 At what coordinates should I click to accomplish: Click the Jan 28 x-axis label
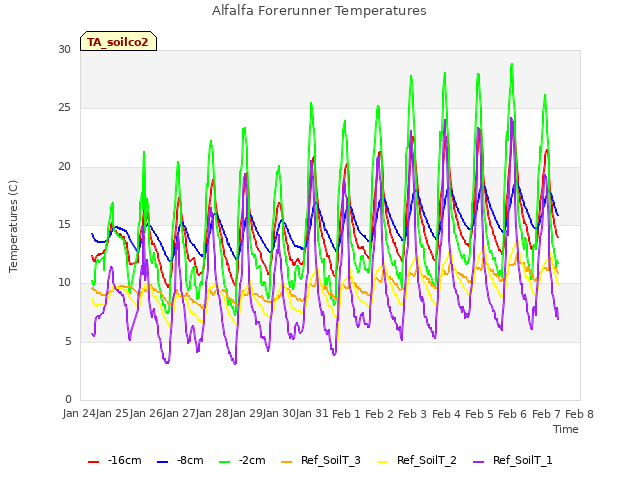[213, 413]
